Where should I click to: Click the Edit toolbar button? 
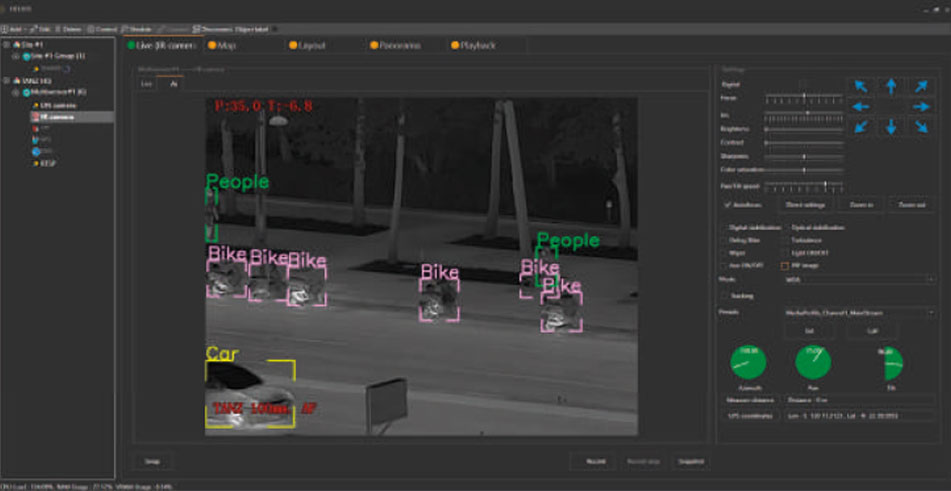click(x=41, y=29)
